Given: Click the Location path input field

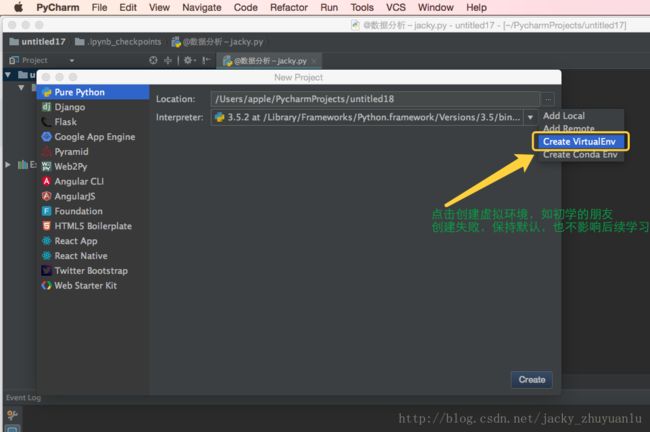Looking at the screenshot, I should point(375,99).
